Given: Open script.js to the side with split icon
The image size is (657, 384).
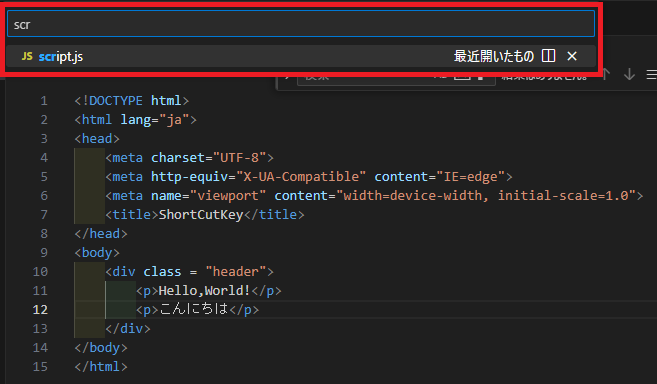Looking at the screenshot, I should (x=548, y=56).
